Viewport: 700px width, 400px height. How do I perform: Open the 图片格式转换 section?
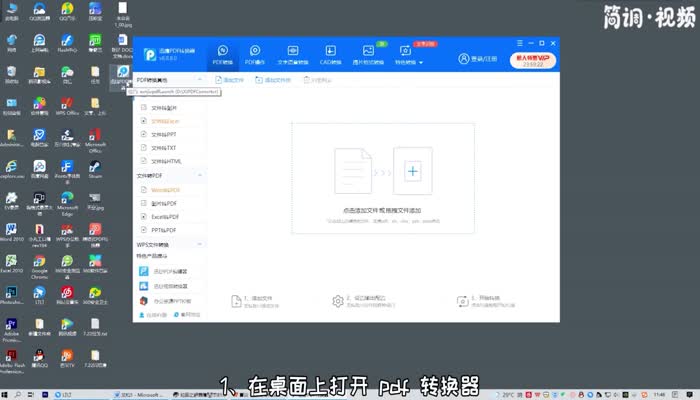click(368, 54)
